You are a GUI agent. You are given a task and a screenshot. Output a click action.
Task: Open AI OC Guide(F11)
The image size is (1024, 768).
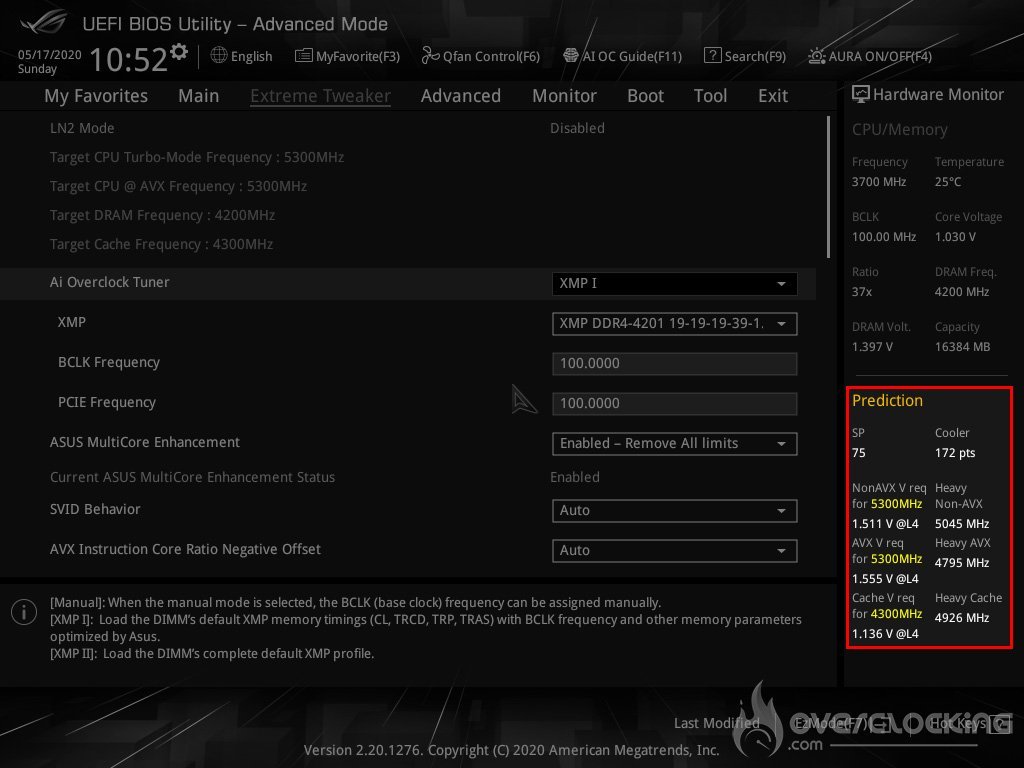click(x=632, y=56)
